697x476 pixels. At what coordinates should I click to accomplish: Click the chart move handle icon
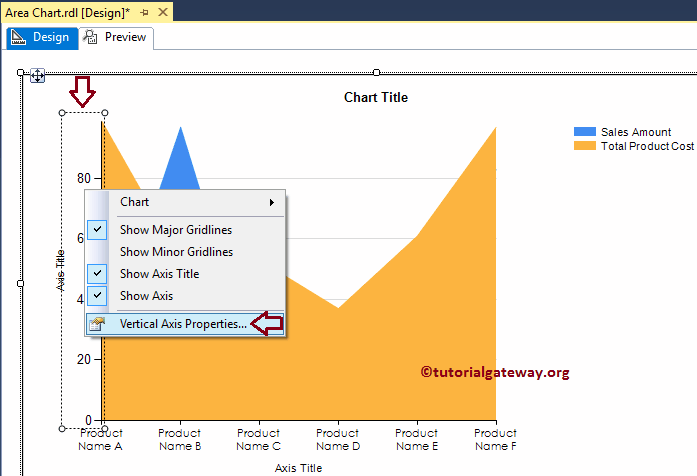(37, 75)
